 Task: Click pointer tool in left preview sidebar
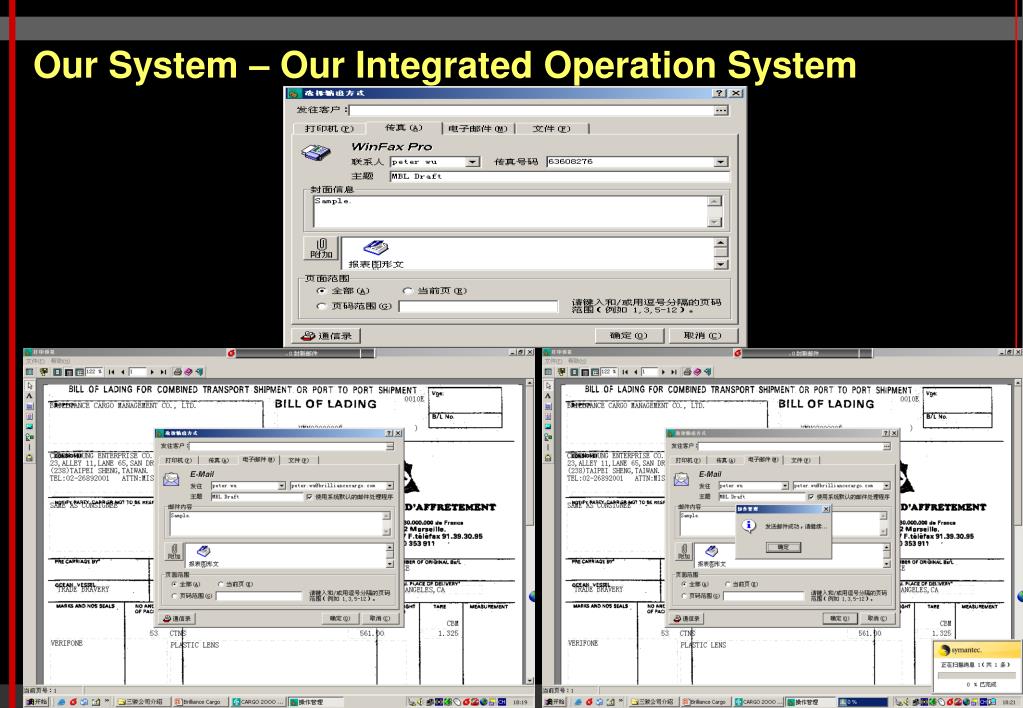click(x=29, y=386)
